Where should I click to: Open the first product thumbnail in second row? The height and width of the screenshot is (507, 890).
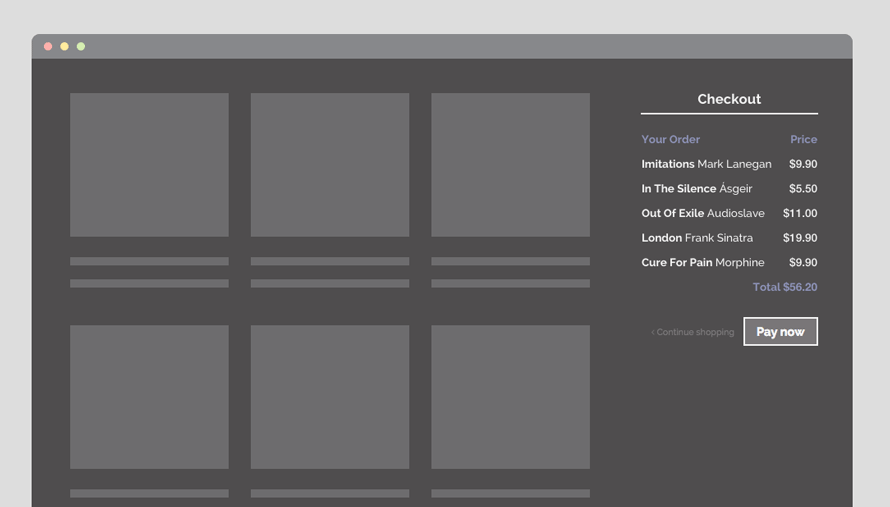[149, 396]
